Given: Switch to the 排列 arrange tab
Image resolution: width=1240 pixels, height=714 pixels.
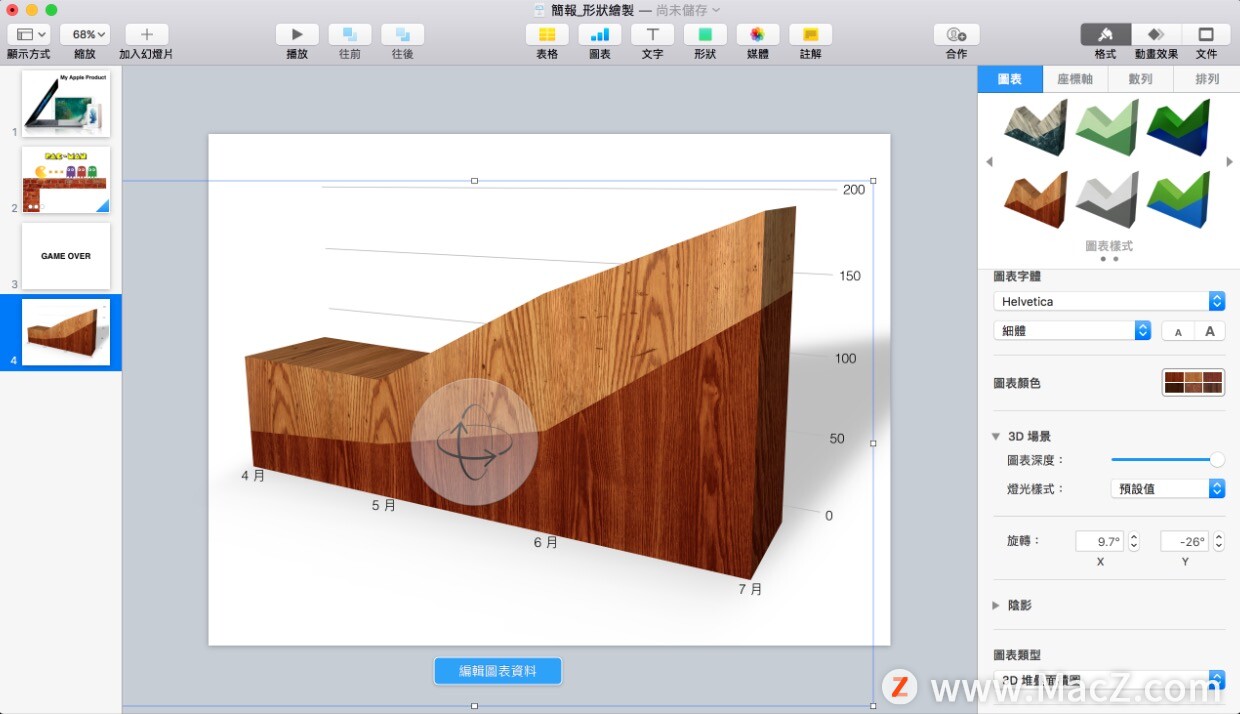Looking at the screenshot, I should [x=1207, y=79].
